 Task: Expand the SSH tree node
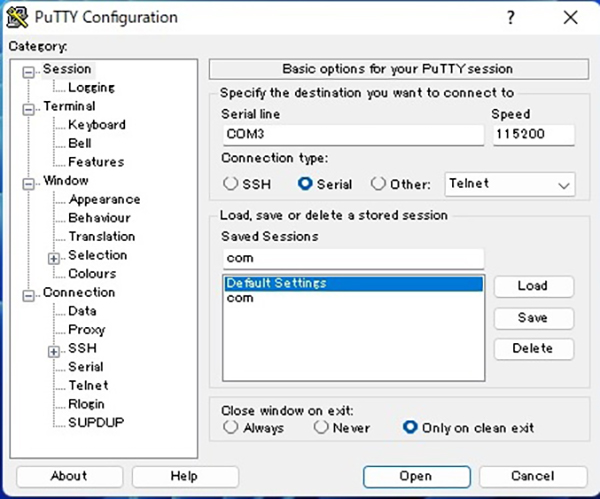tap(55, 349)
